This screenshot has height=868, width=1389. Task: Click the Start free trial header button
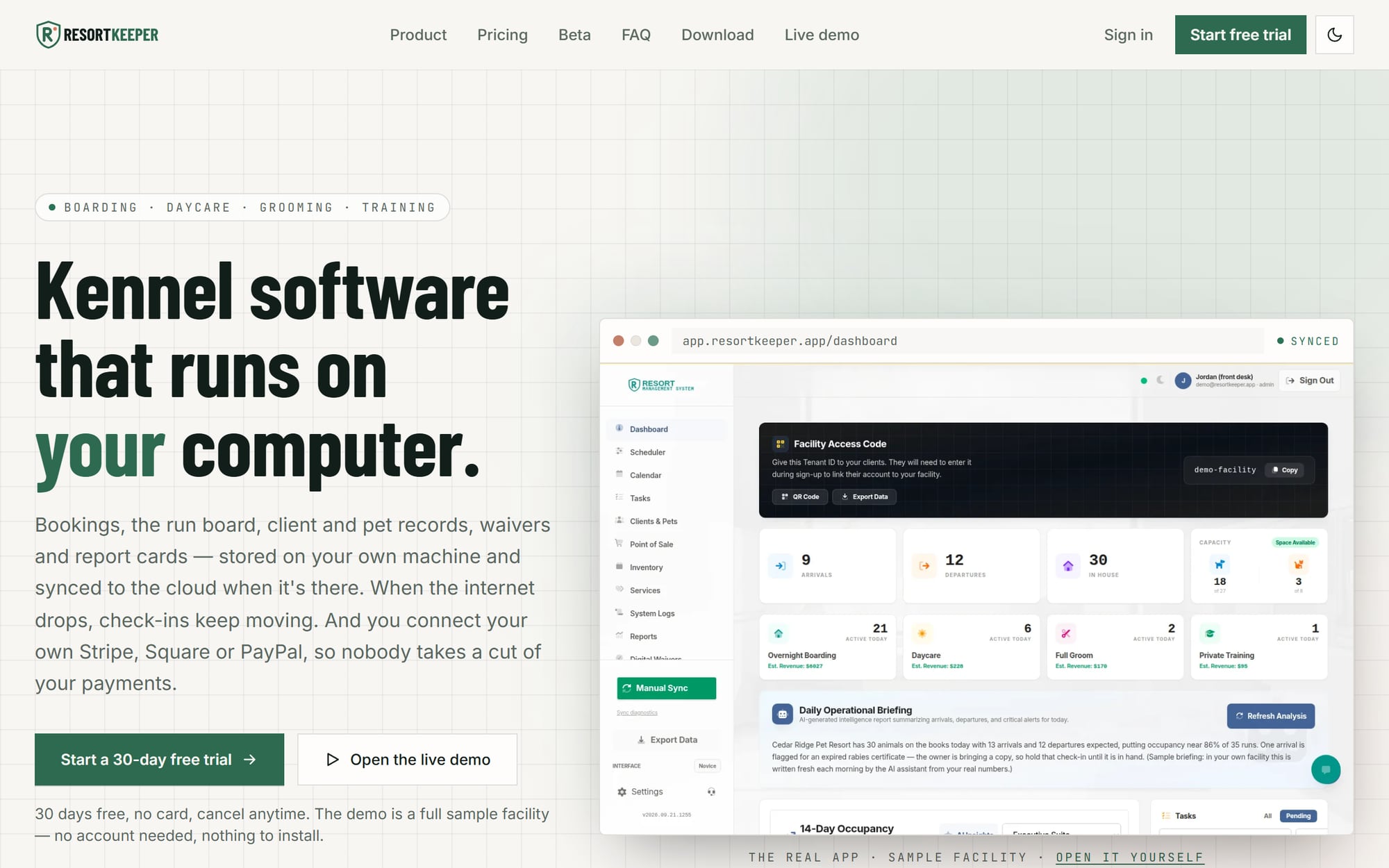coord(1240,35)
